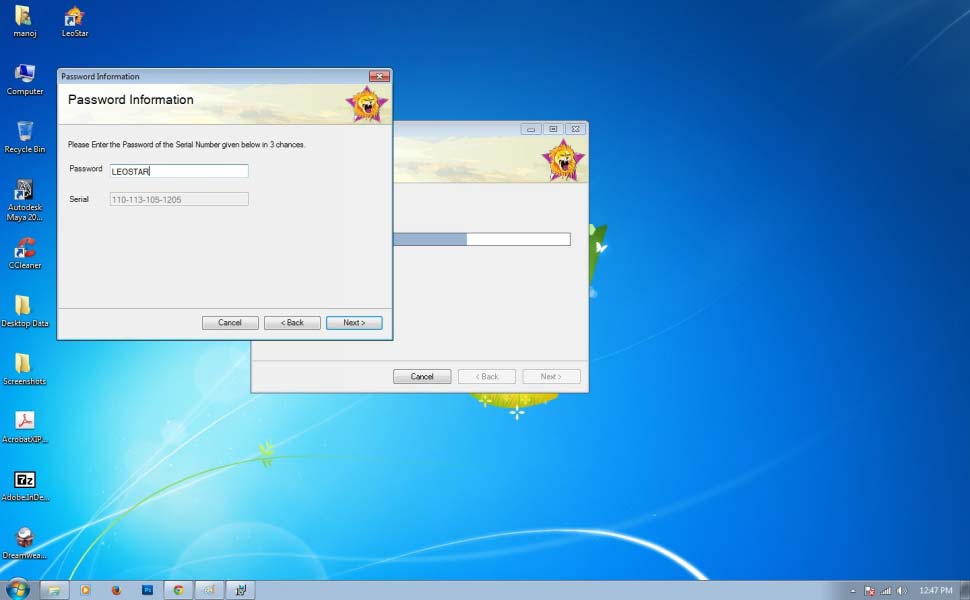This screenshot has width=970, height=600.
Task: Click the Password Information title bar text
Action: pos(100,77)
